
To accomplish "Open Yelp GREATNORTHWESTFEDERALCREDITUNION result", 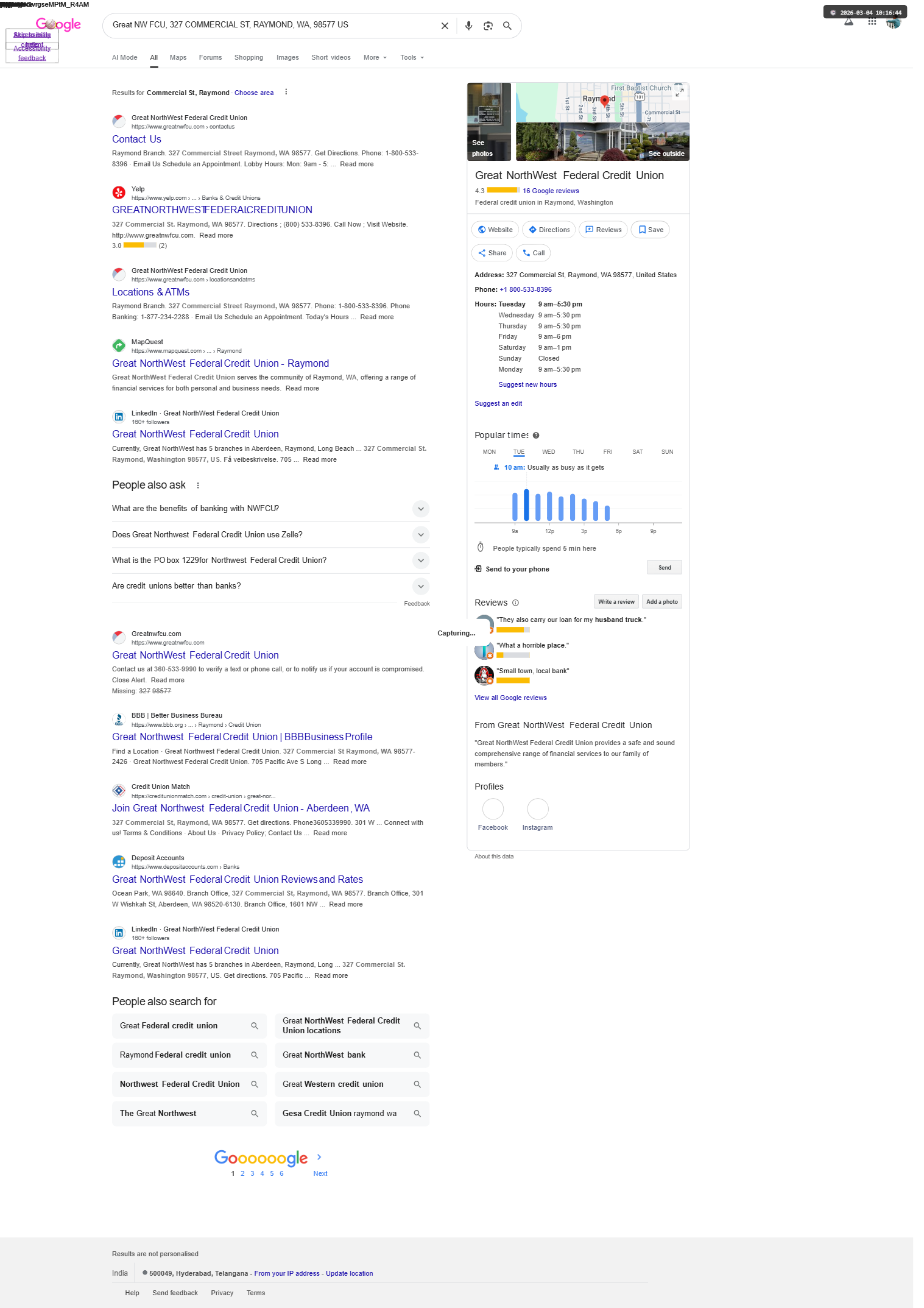I will pyautogui.click(x=212, y=210).
